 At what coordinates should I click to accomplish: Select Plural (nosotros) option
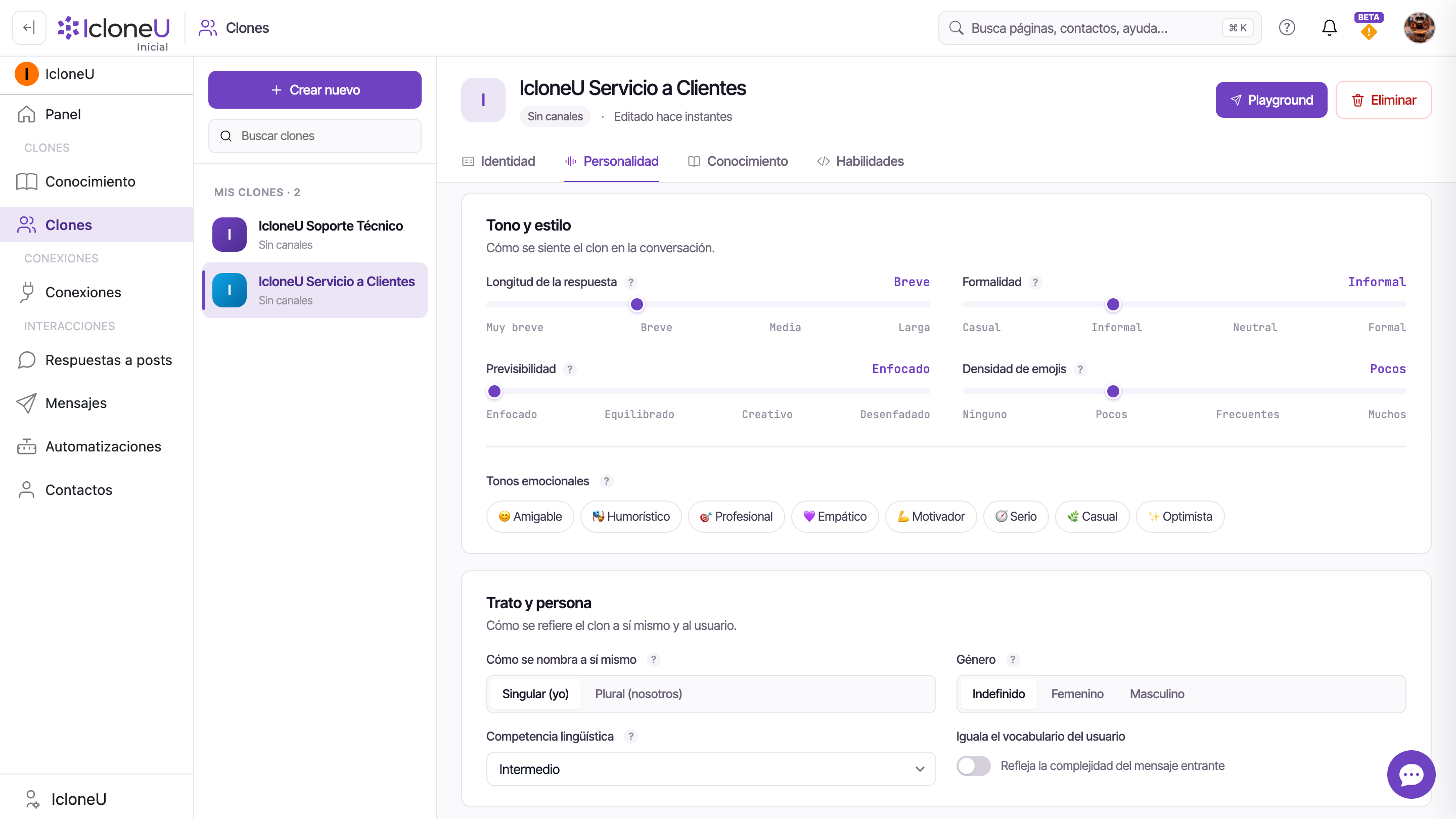pyautogui.click(x=638, y=694)
